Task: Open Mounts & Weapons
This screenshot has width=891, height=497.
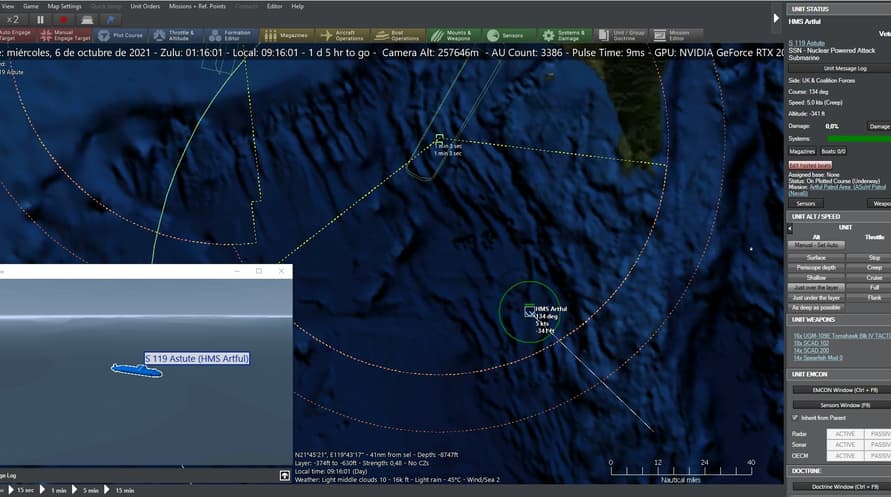Action: pyautogui.click(x=452, y=35)
